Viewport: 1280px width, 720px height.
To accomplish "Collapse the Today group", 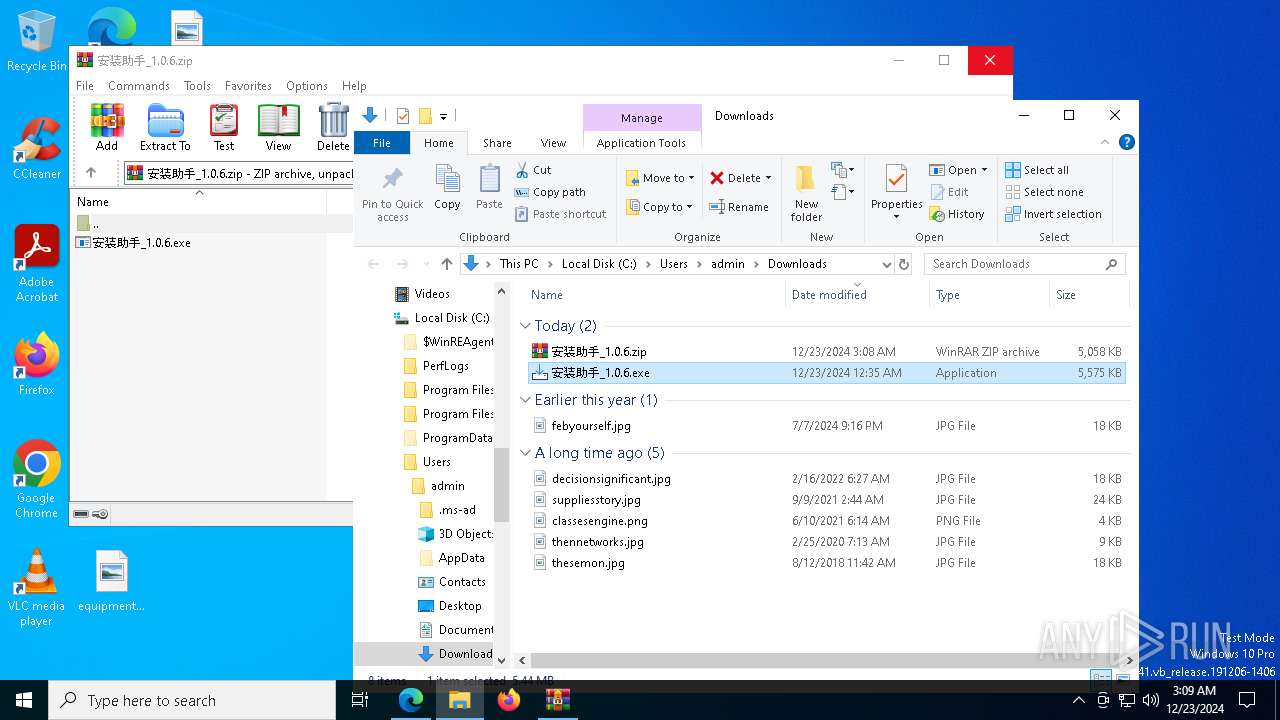I will tap(525, 326).
